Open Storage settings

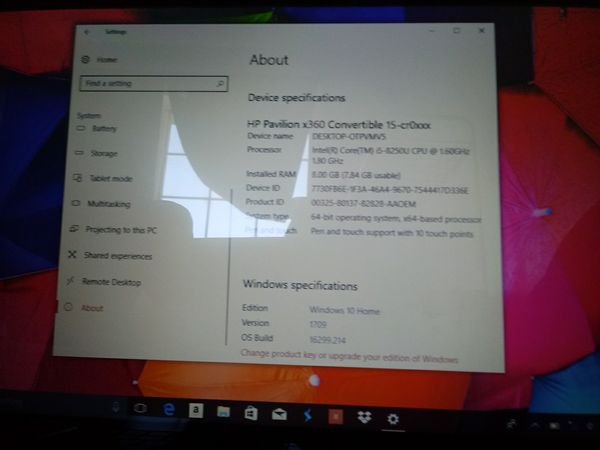[96, 153]
